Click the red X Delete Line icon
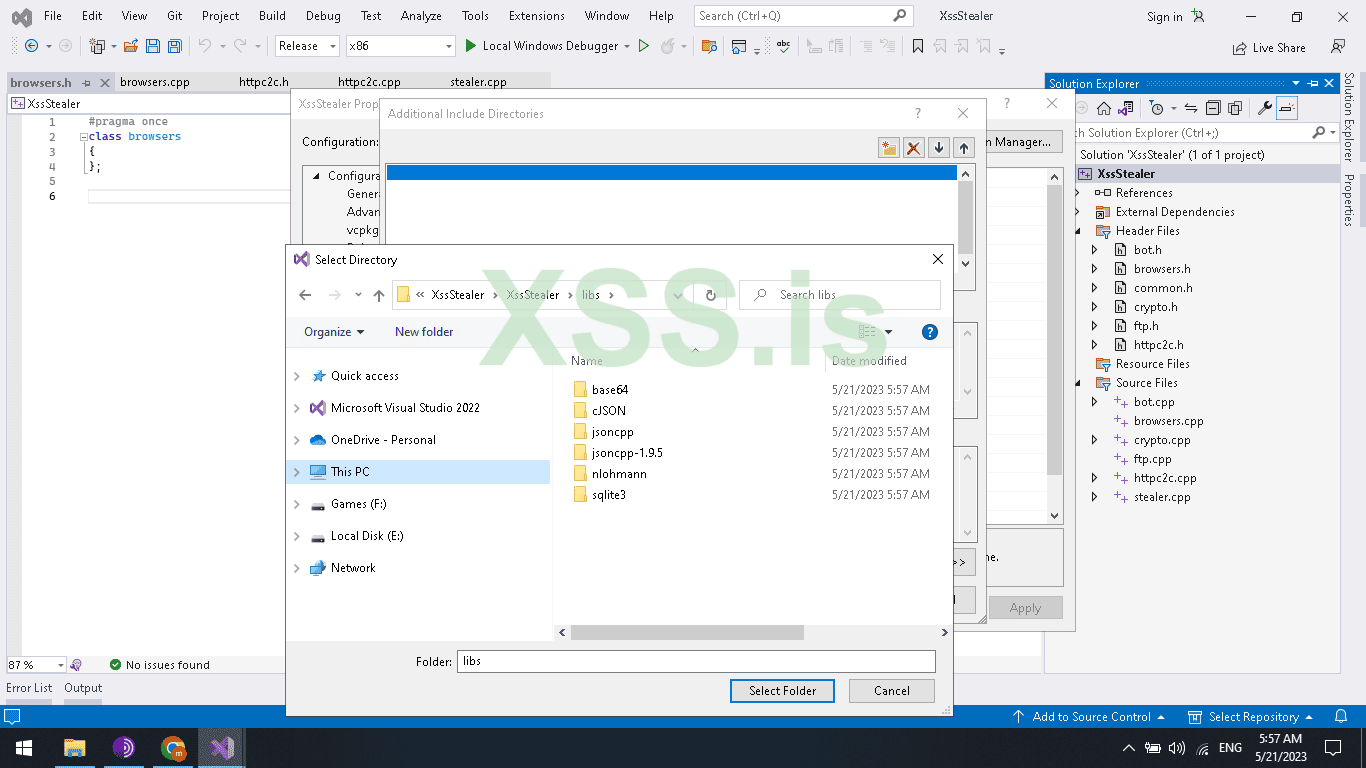Image resolution: width=1366 pixels, height=768 pixels. pos(913,148)
